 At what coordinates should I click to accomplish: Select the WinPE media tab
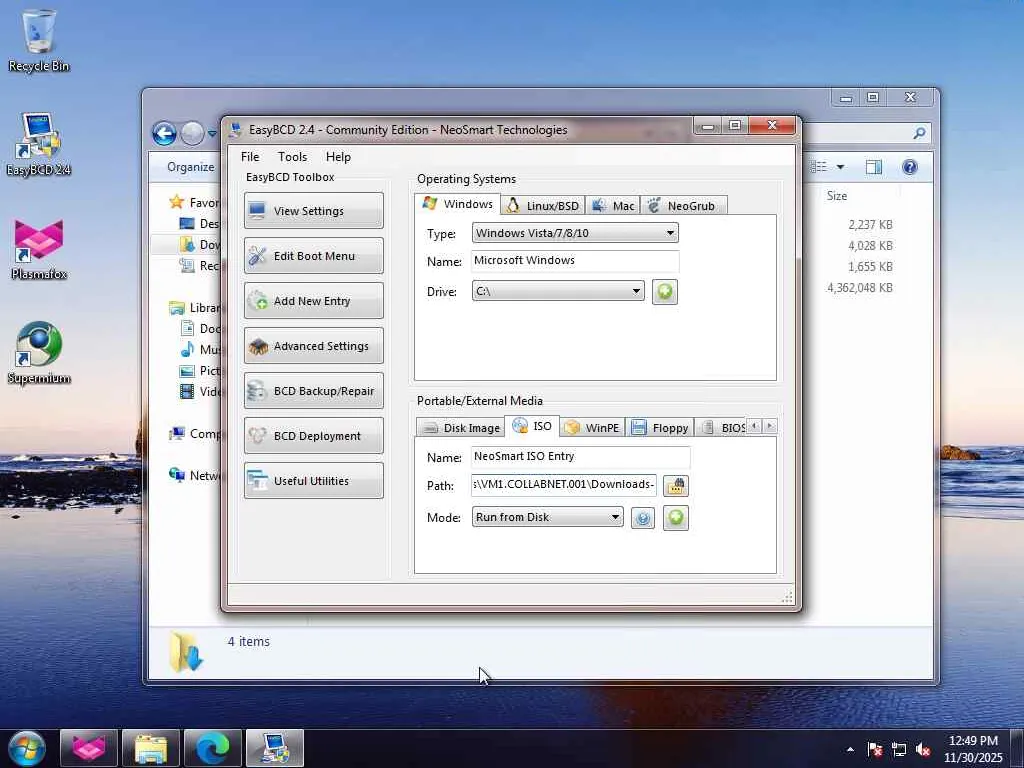pyautogui.click(x=592, y=428)
